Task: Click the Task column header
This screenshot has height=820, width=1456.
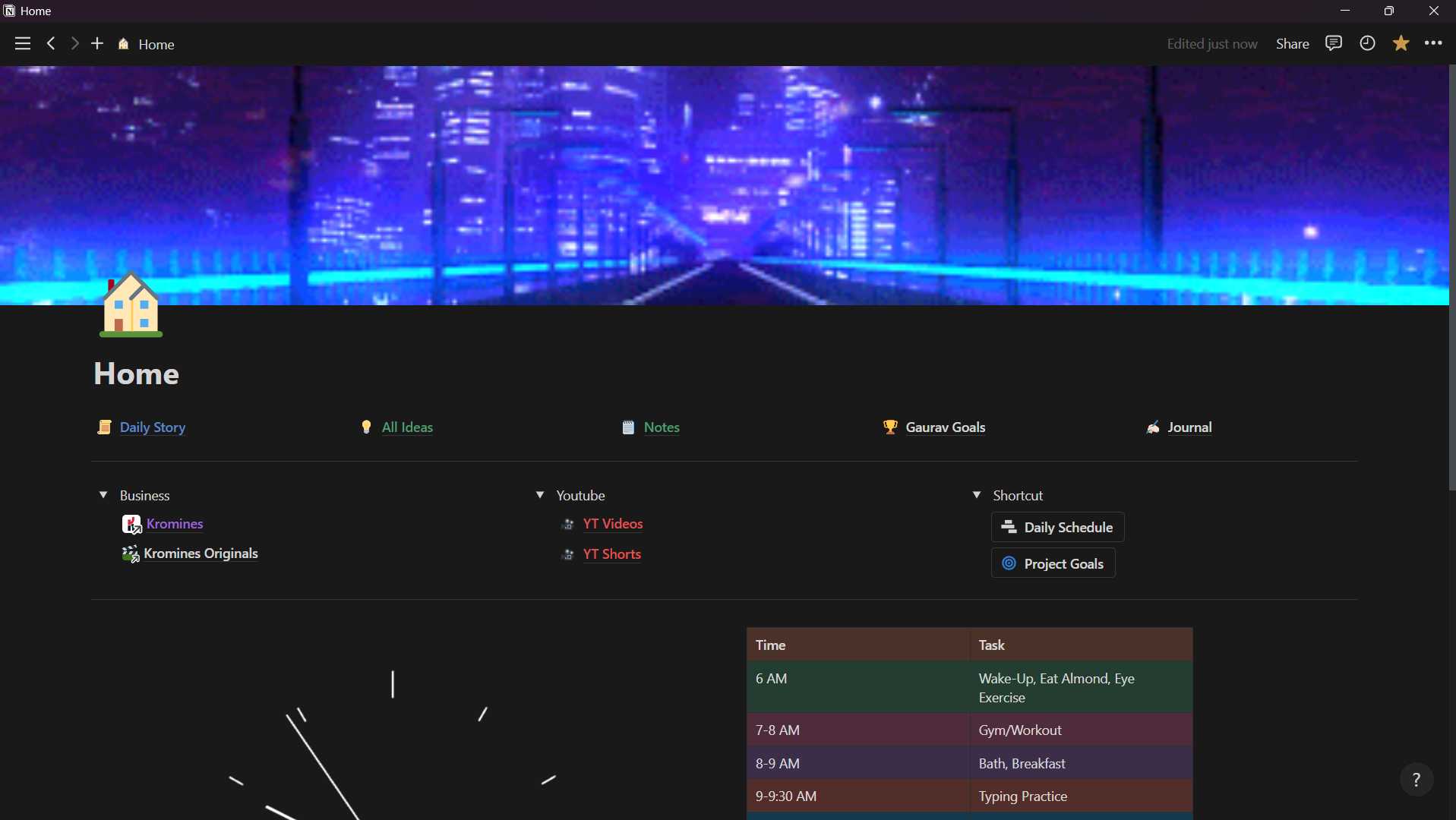Action: [1081, 645]
